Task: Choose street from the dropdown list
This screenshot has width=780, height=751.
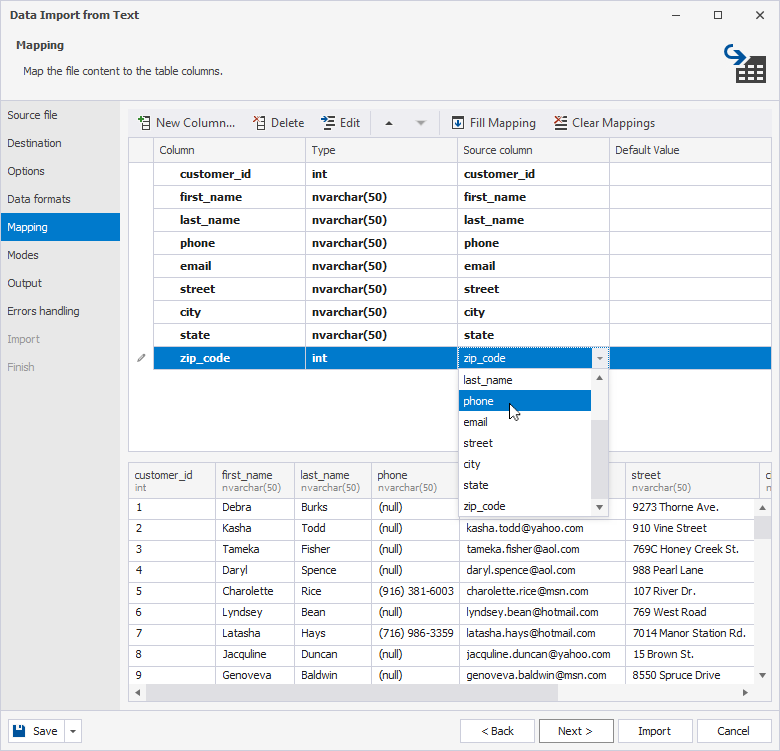Action: (525, 443)
